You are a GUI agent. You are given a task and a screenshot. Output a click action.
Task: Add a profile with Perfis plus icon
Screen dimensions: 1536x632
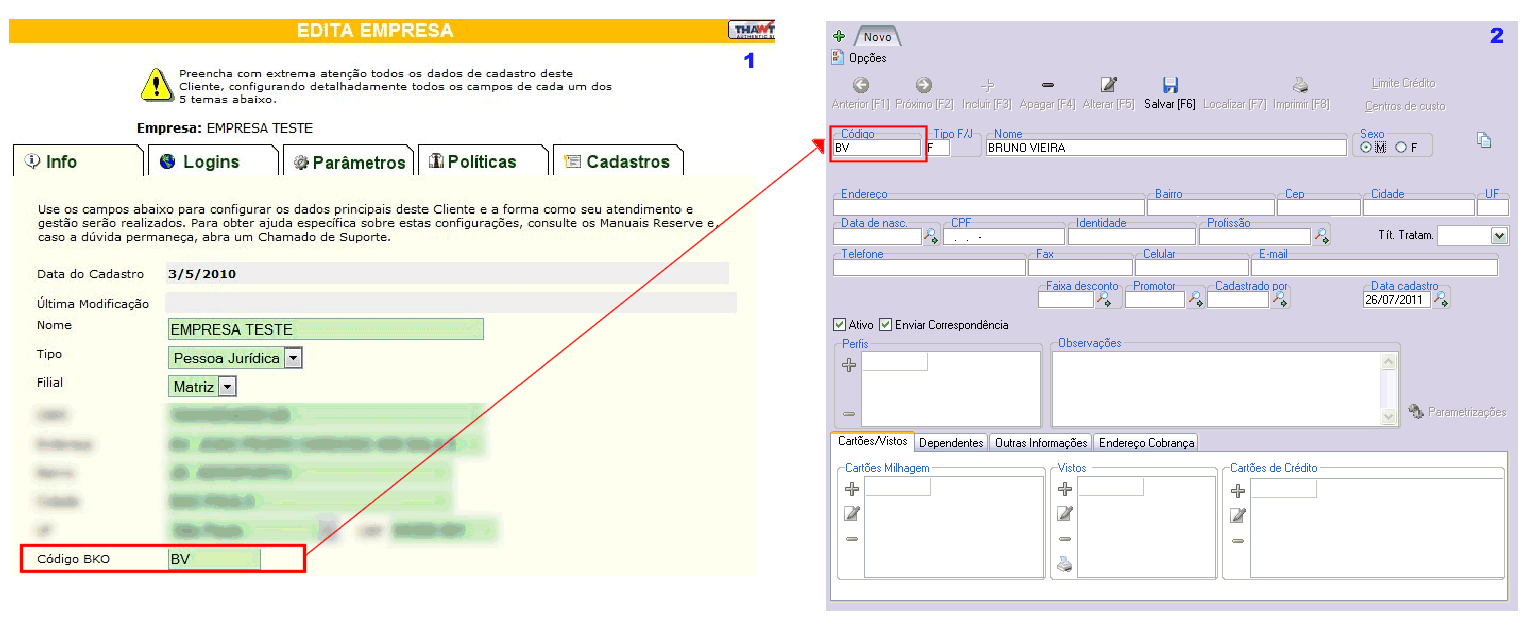pyautogui.click(x=849, y=365)
